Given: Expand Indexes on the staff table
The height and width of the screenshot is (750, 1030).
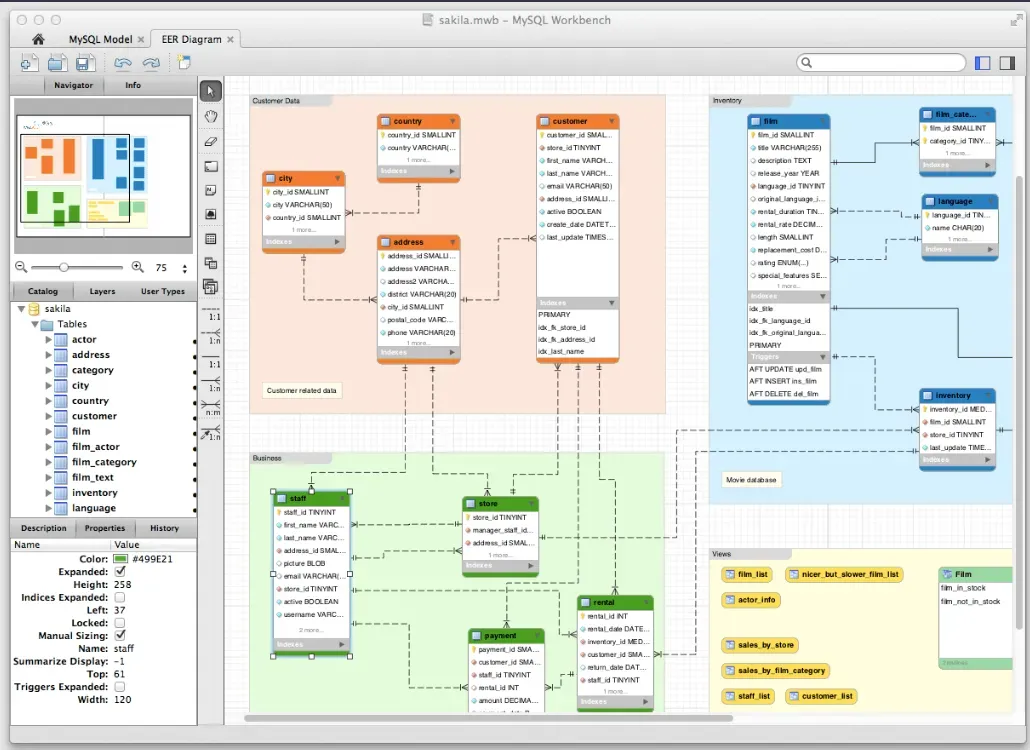Looking at the screenshot, I should click(x=342, y=644).
